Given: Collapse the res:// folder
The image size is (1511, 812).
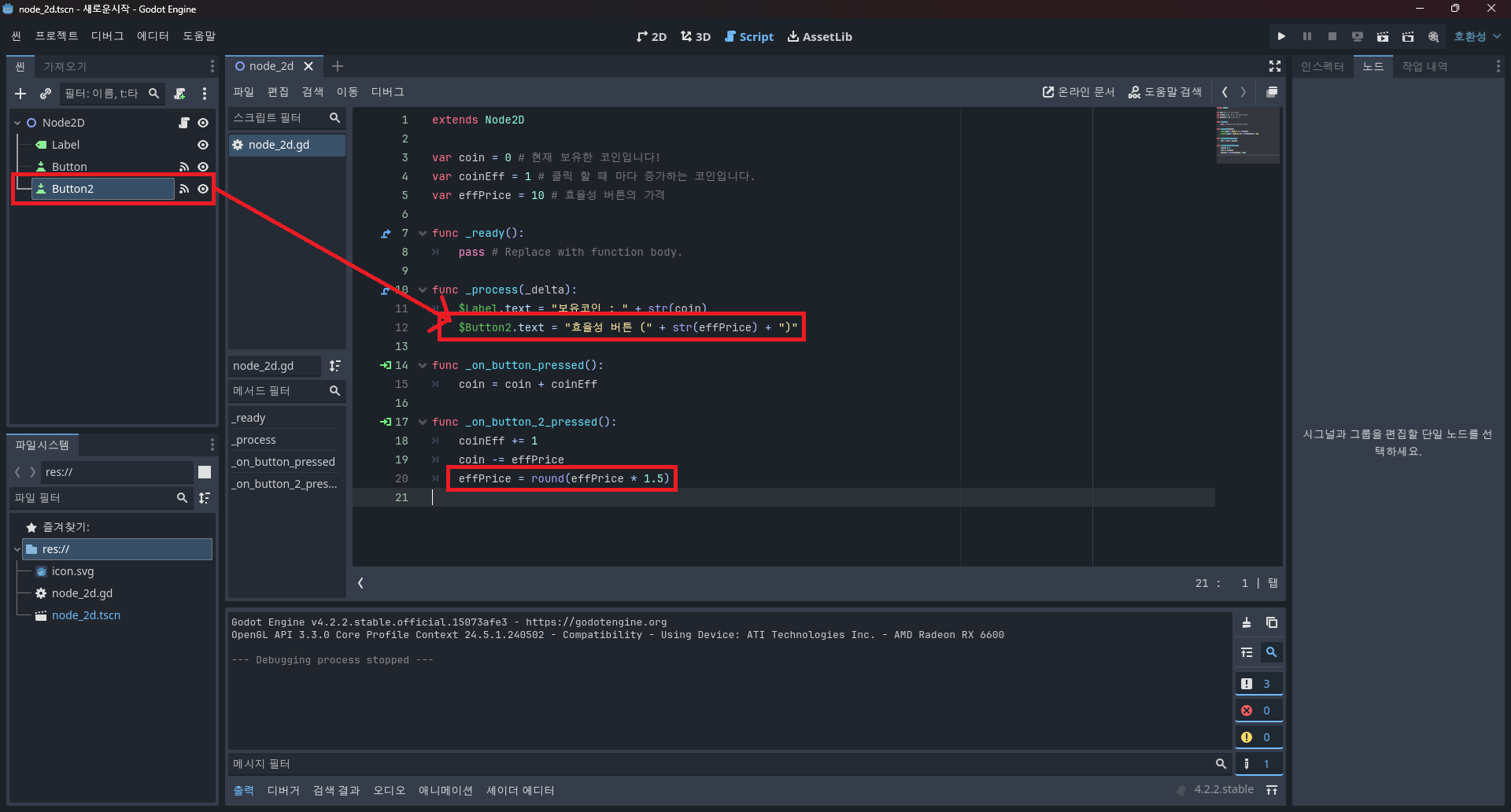Looking at the screenshot, I should click(17, 549).
